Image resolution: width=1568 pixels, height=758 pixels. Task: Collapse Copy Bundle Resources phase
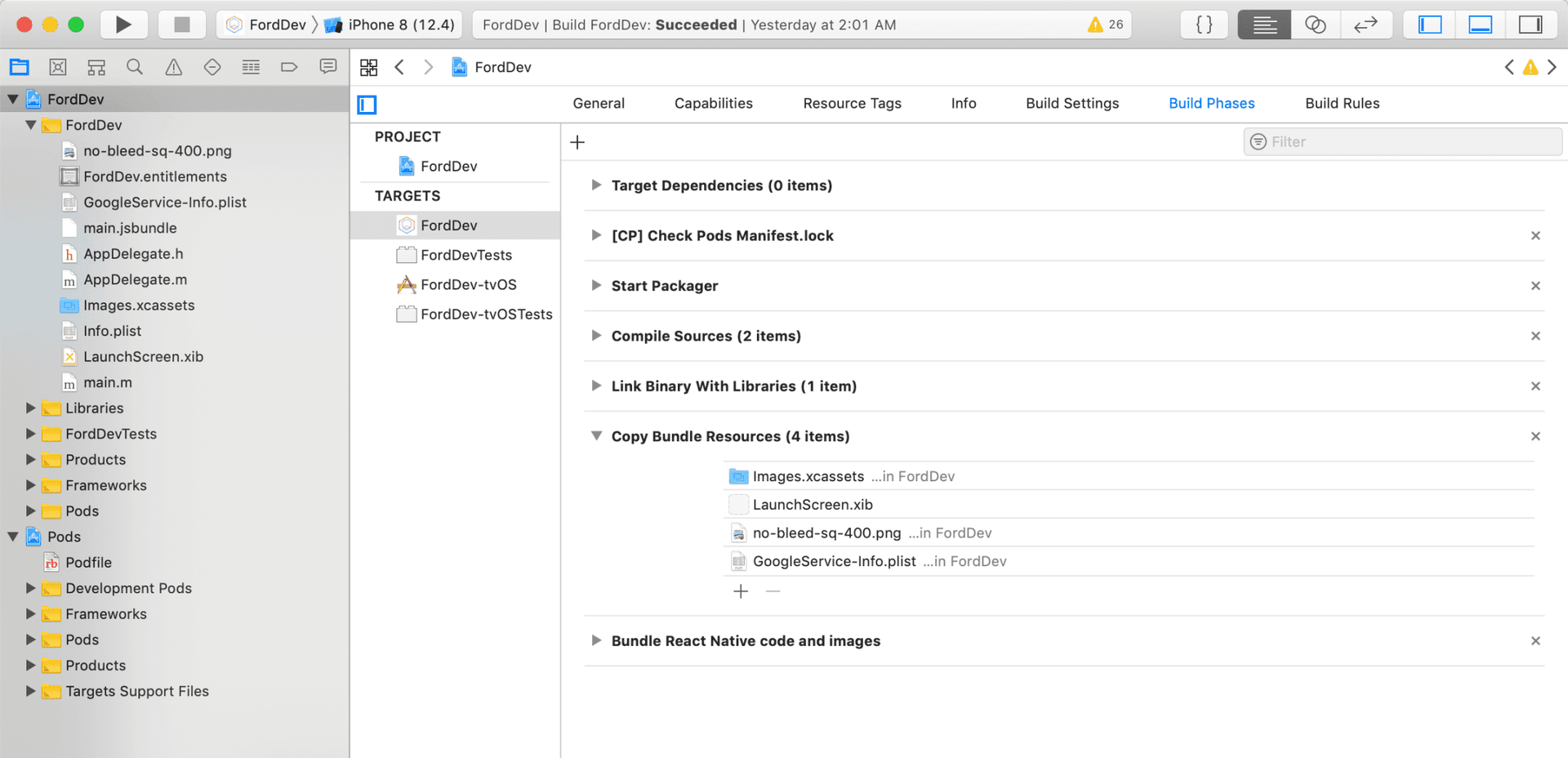coord(596,436)
